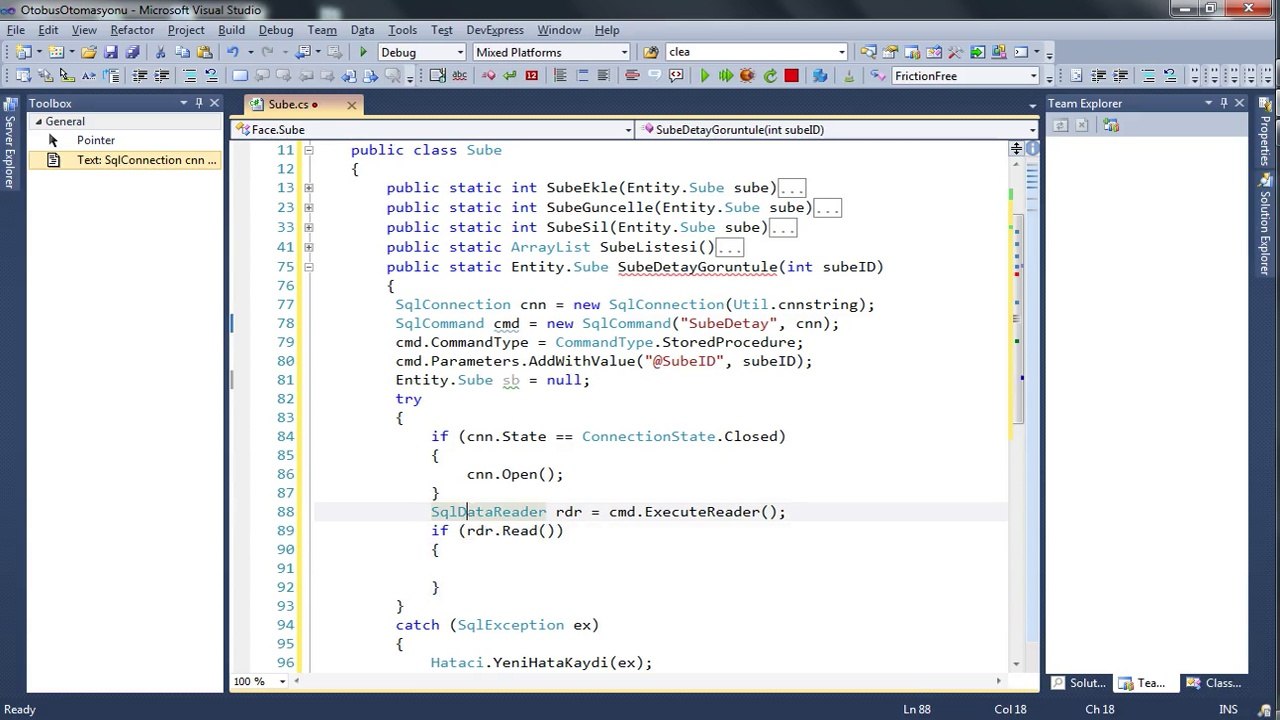Click the Save All icon
Viewport: 1280px width, 720px height.
pyautogui.click(x=131, y=52)
